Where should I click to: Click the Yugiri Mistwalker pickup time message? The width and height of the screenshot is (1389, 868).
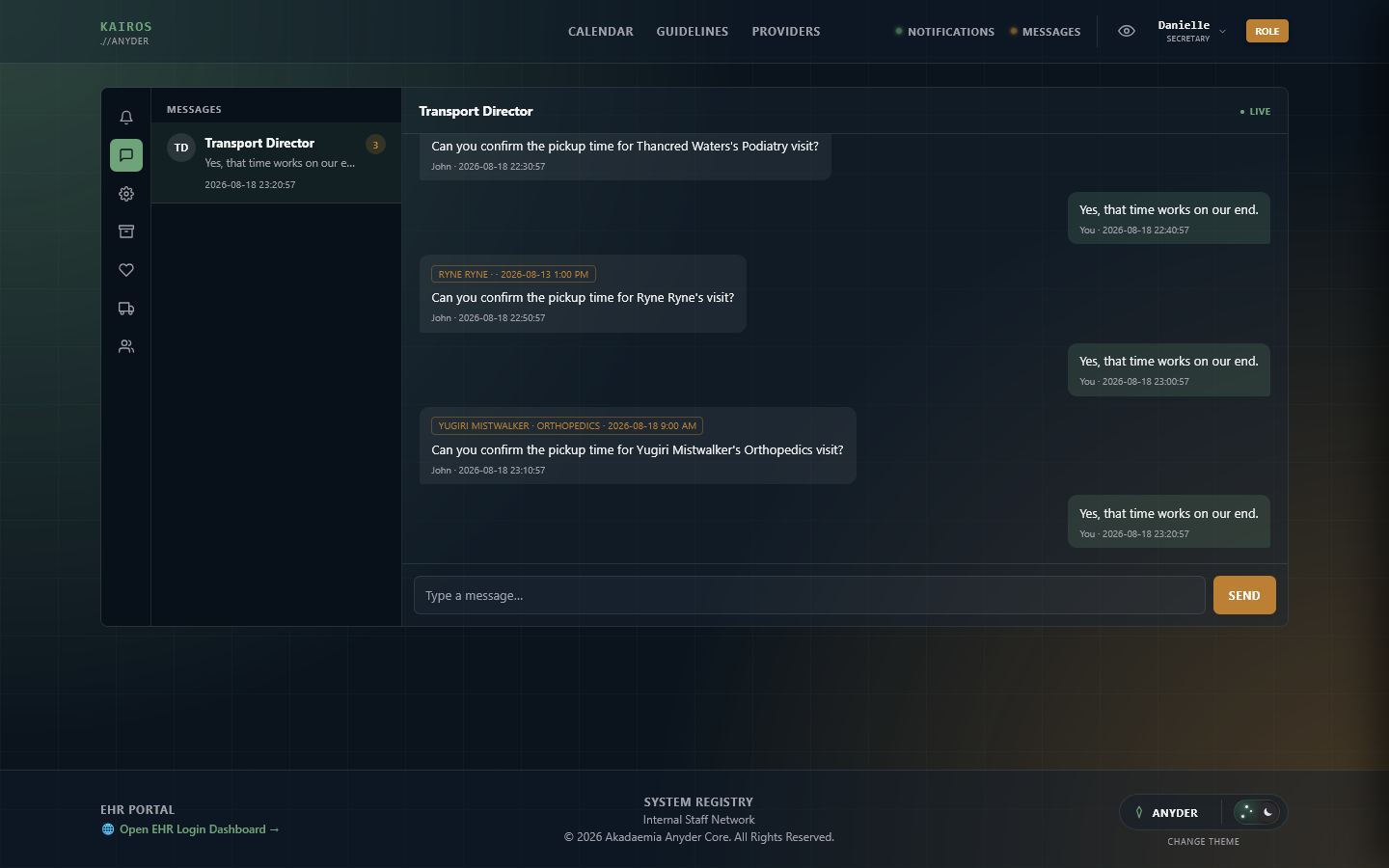pos(638,446)
